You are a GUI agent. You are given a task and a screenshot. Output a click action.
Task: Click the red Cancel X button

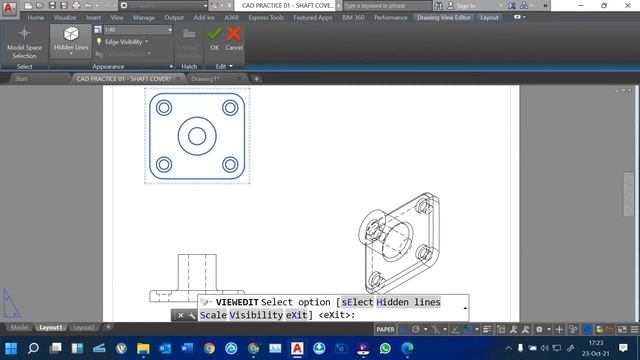pyautogui.click(x=234, y=39)
